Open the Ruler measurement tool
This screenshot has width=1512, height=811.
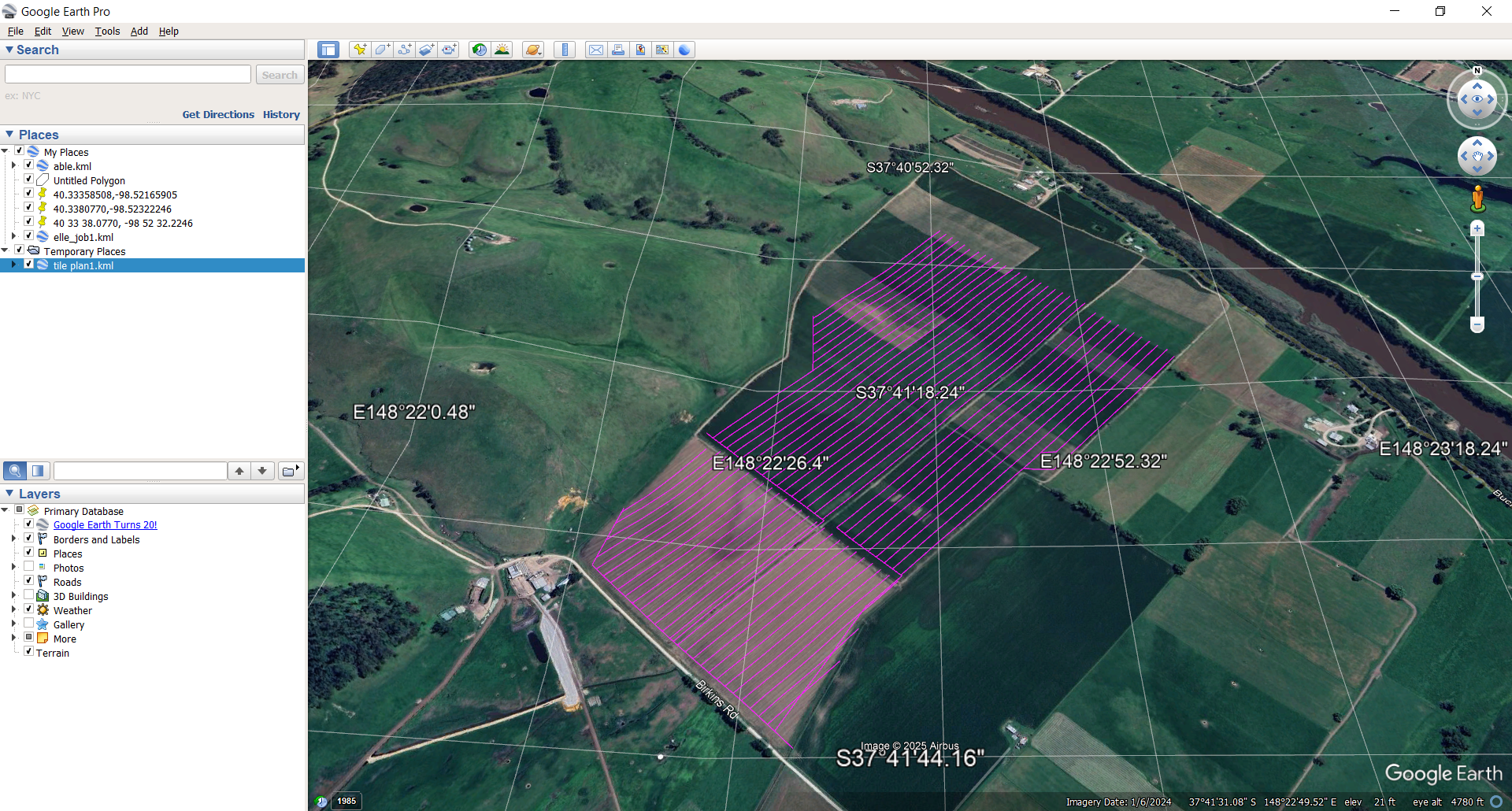coord(565,50)
